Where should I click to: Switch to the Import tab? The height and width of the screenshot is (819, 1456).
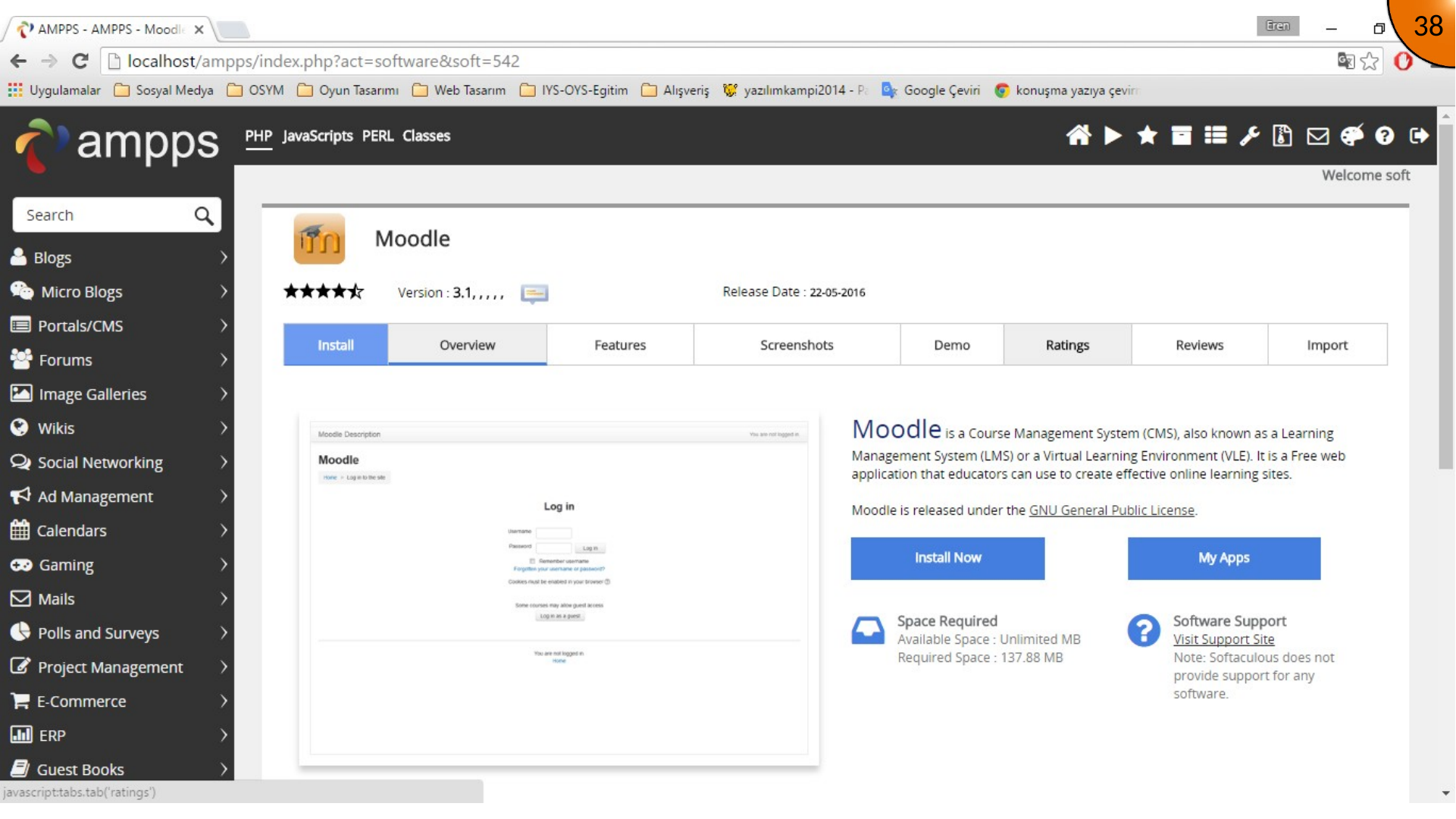coord(1327,345)
